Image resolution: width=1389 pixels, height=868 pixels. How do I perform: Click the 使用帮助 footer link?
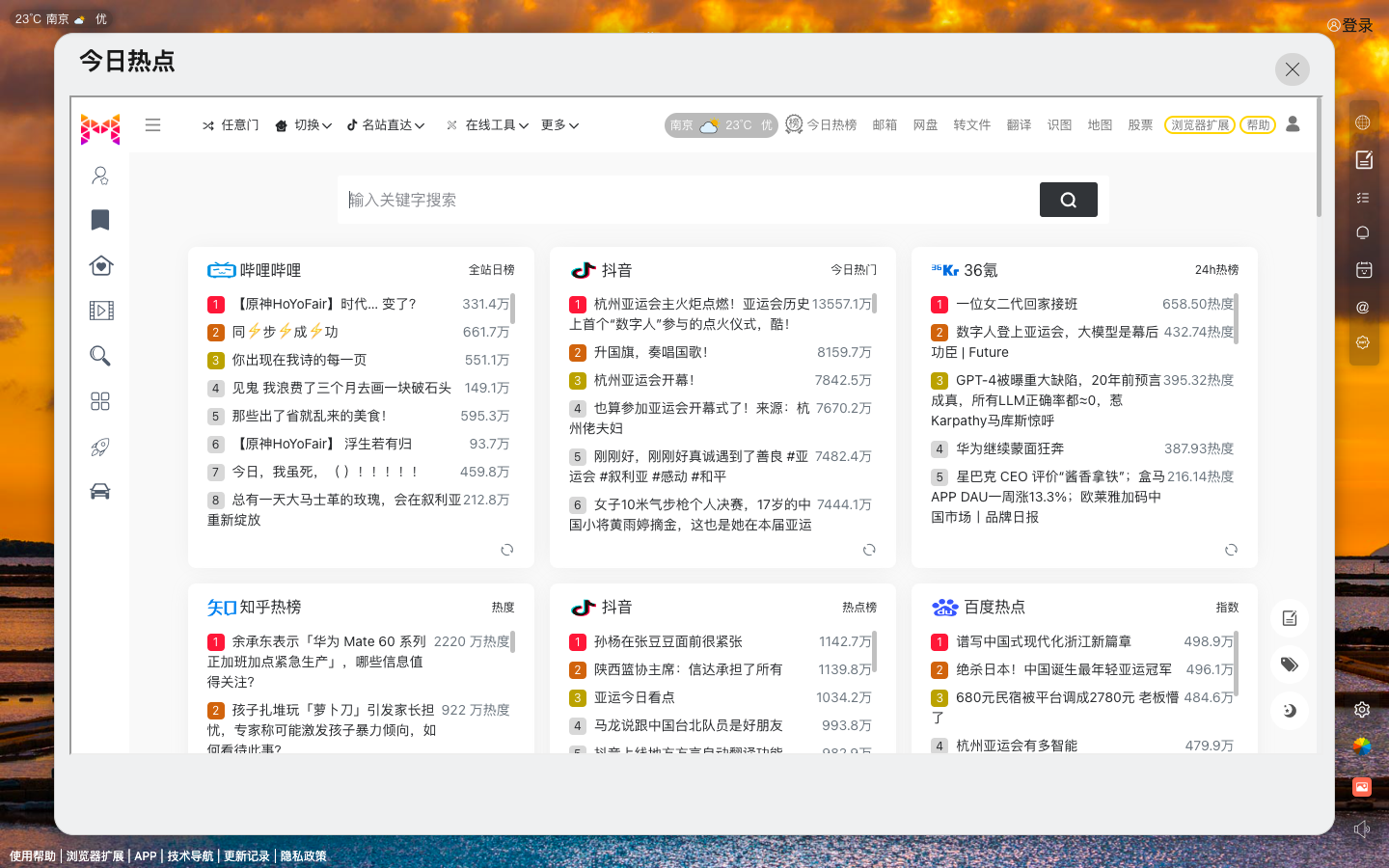(33, 856)
